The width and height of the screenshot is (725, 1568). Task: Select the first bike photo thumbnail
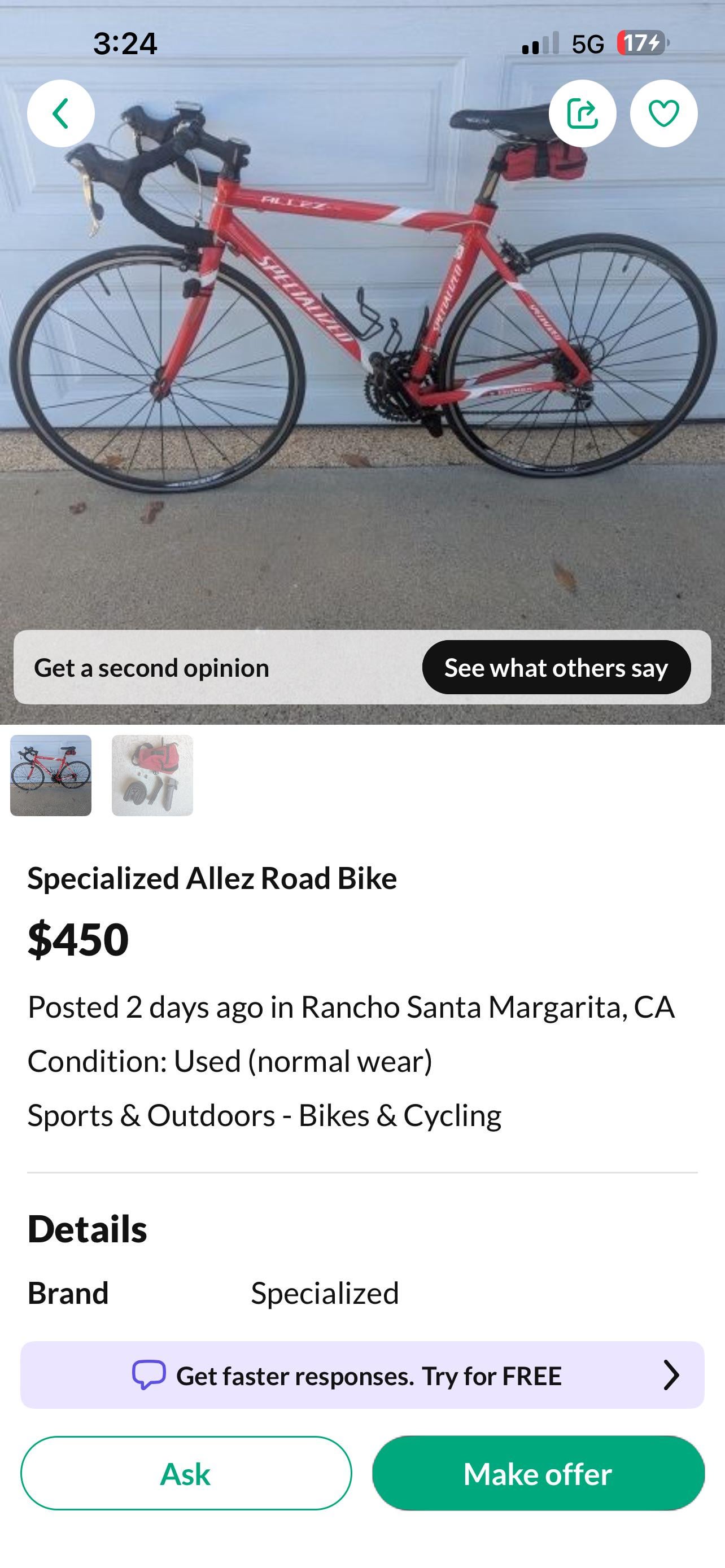[51, 775]
